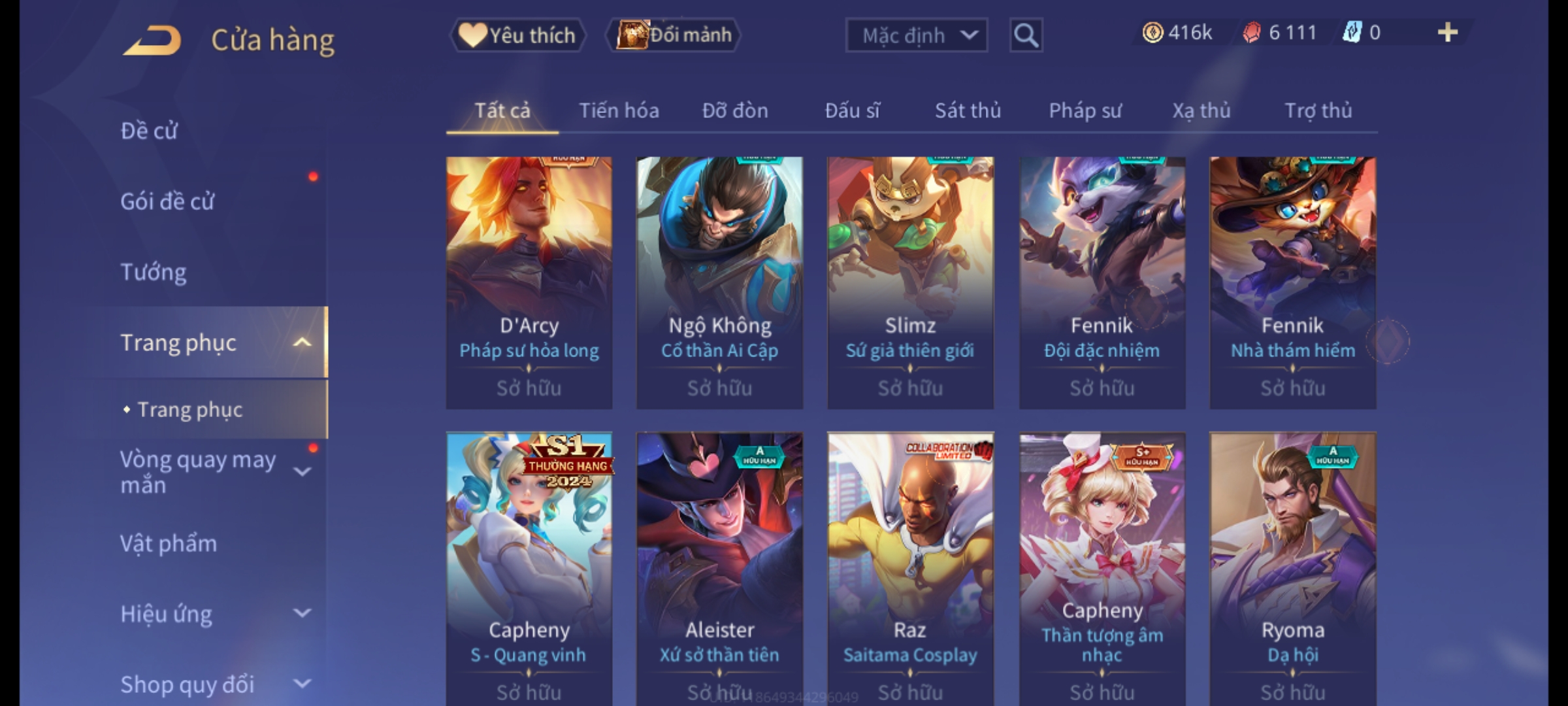Tap the back arrow icon beside Cửa hàng
Viewport: 1568px width, 706px height.
tap(152, 41)
